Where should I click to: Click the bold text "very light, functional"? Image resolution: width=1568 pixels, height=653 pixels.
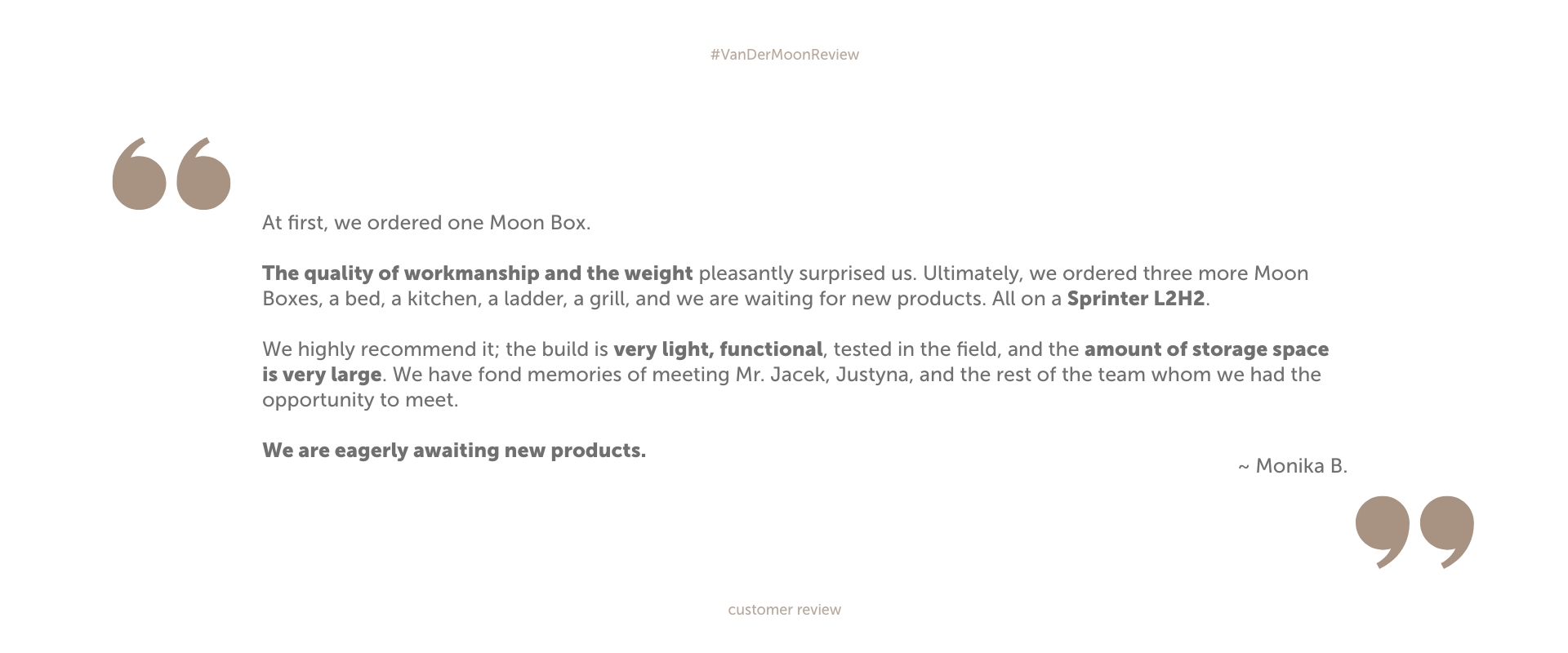coord(718,349)
